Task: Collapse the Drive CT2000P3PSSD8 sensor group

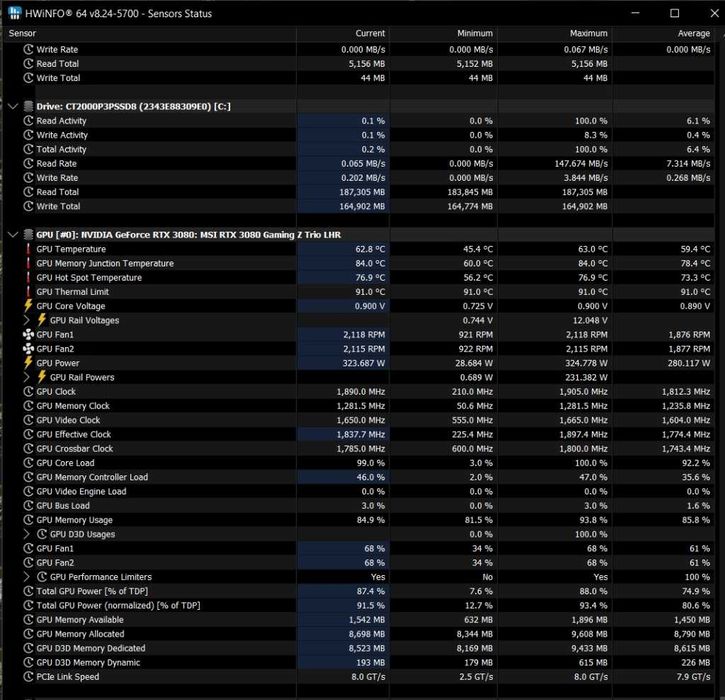Action: click(x=13, y=106)
